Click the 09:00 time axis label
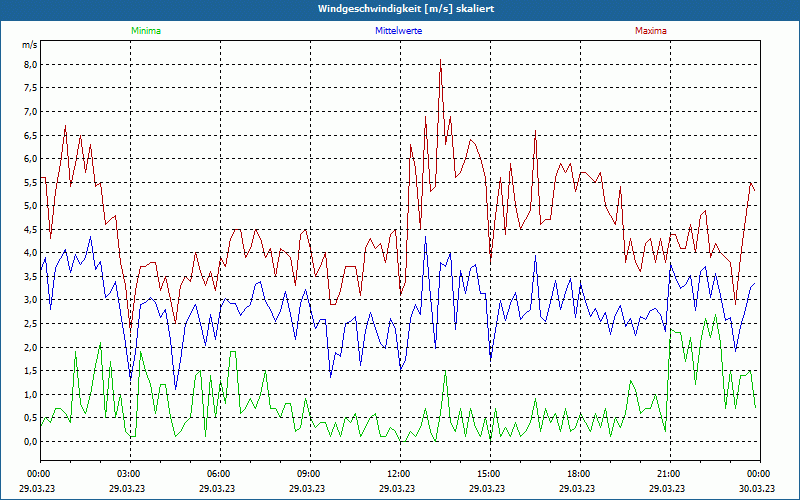800x500 pixels. pos(310,474)
